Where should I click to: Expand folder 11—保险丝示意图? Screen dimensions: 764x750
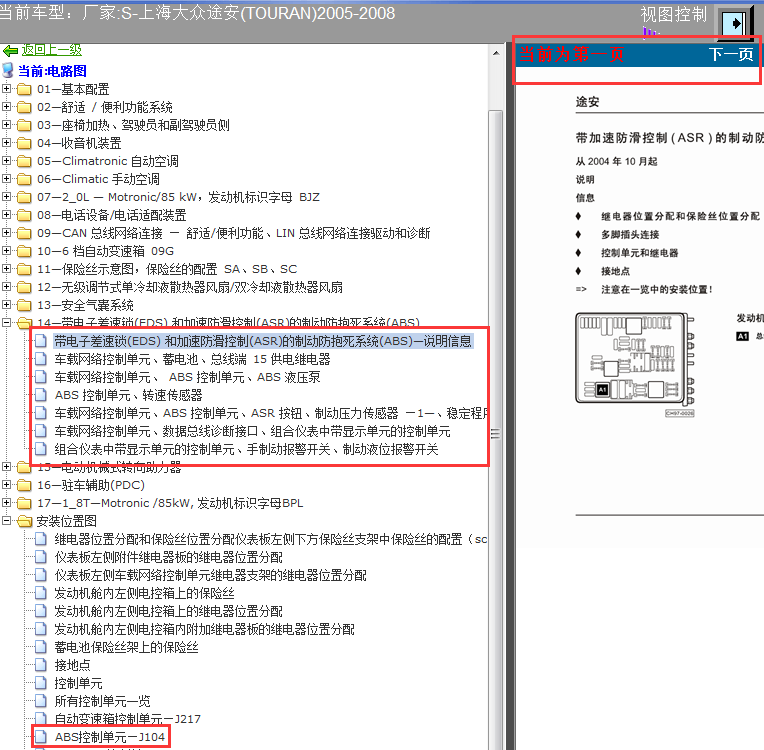pyautogui.click(x=6, y=269)
